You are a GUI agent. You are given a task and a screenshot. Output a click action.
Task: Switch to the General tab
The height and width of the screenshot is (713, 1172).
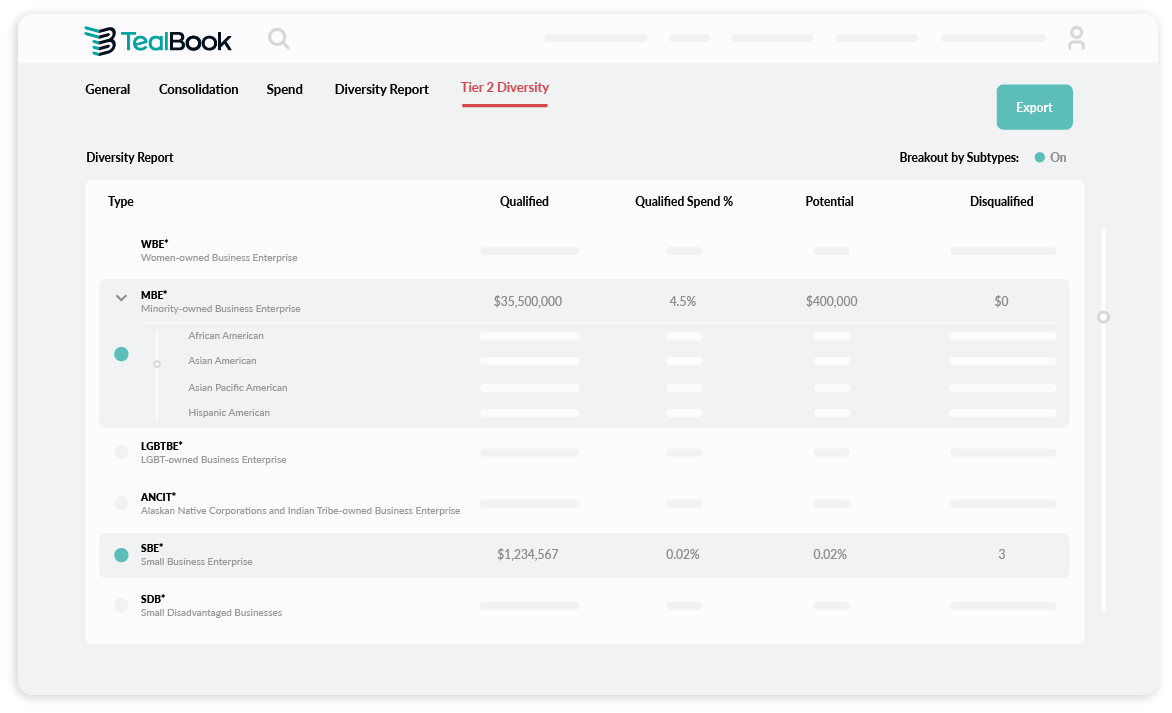click(107, 89)
